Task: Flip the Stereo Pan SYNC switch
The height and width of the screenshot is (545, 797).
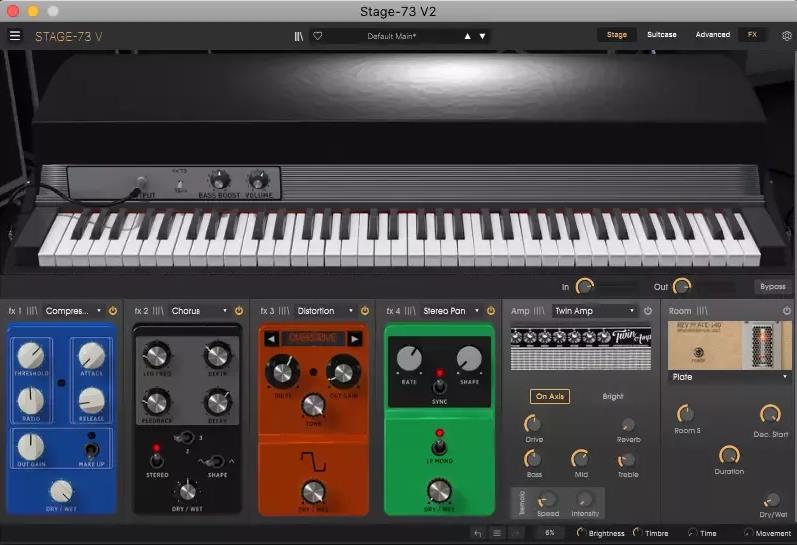Action: click(x=440, y=386)
